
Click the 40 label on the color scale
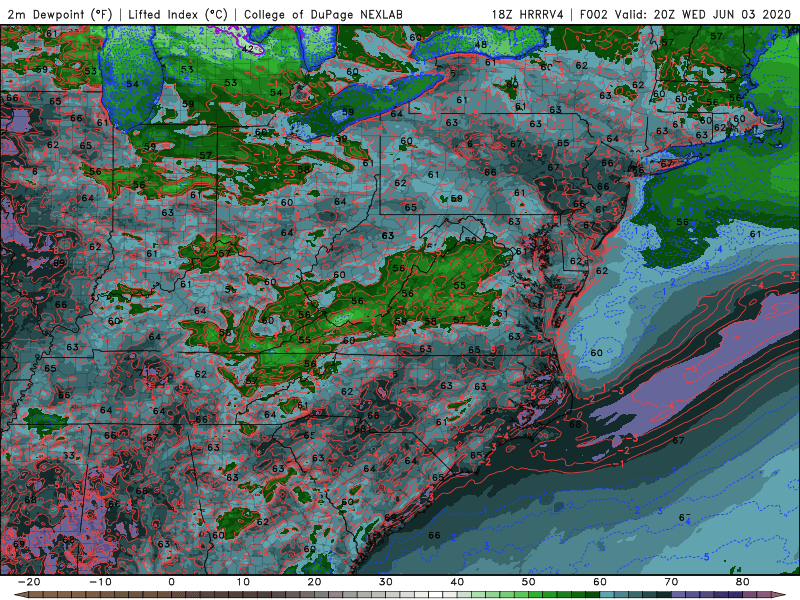tap(457, 582)
